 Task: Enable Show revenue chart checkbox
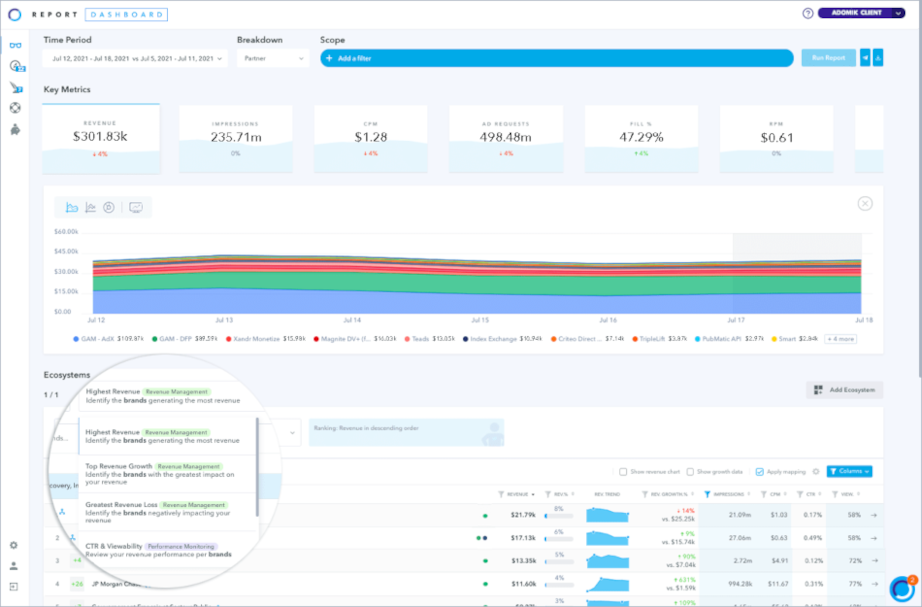tap(623, 472)
